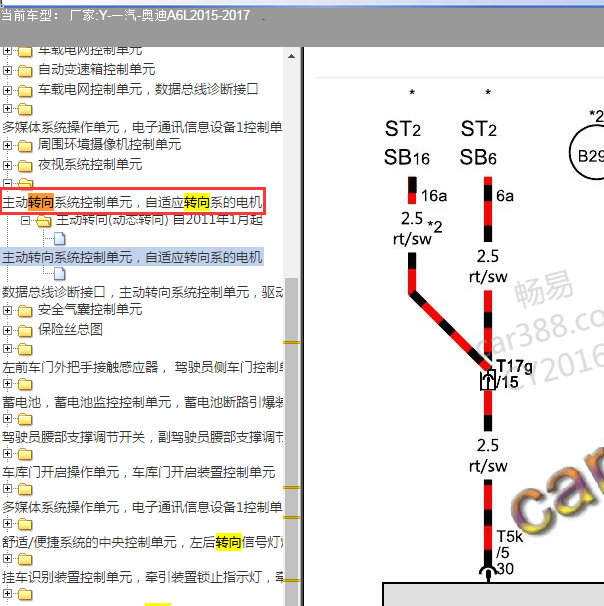
Task: Expand the 挂车识别装置控制单元 node
Action: pyautogui.click(x=7, y=559)
